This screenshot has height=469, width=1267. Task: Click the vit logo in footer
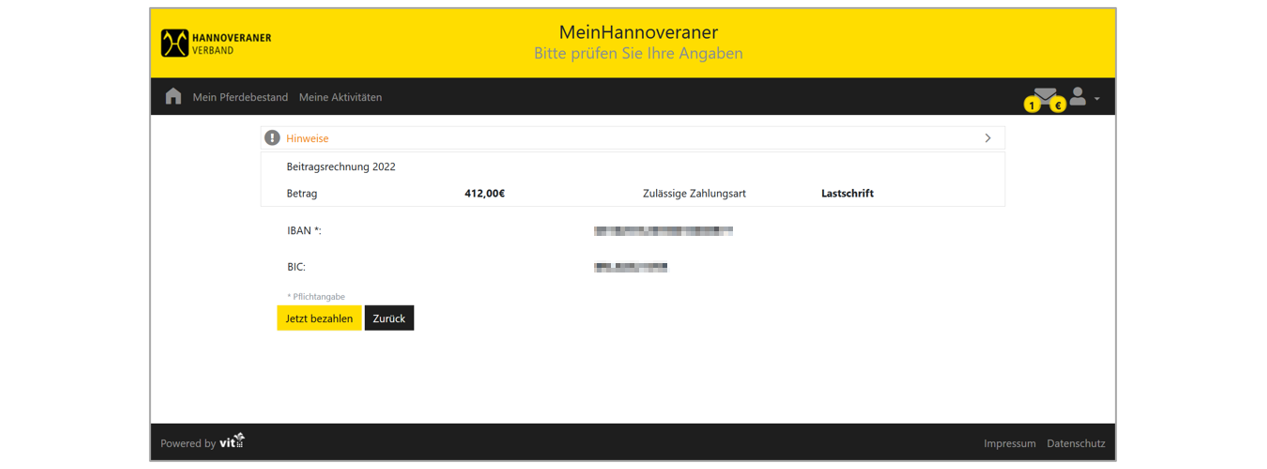click(232, 441)
